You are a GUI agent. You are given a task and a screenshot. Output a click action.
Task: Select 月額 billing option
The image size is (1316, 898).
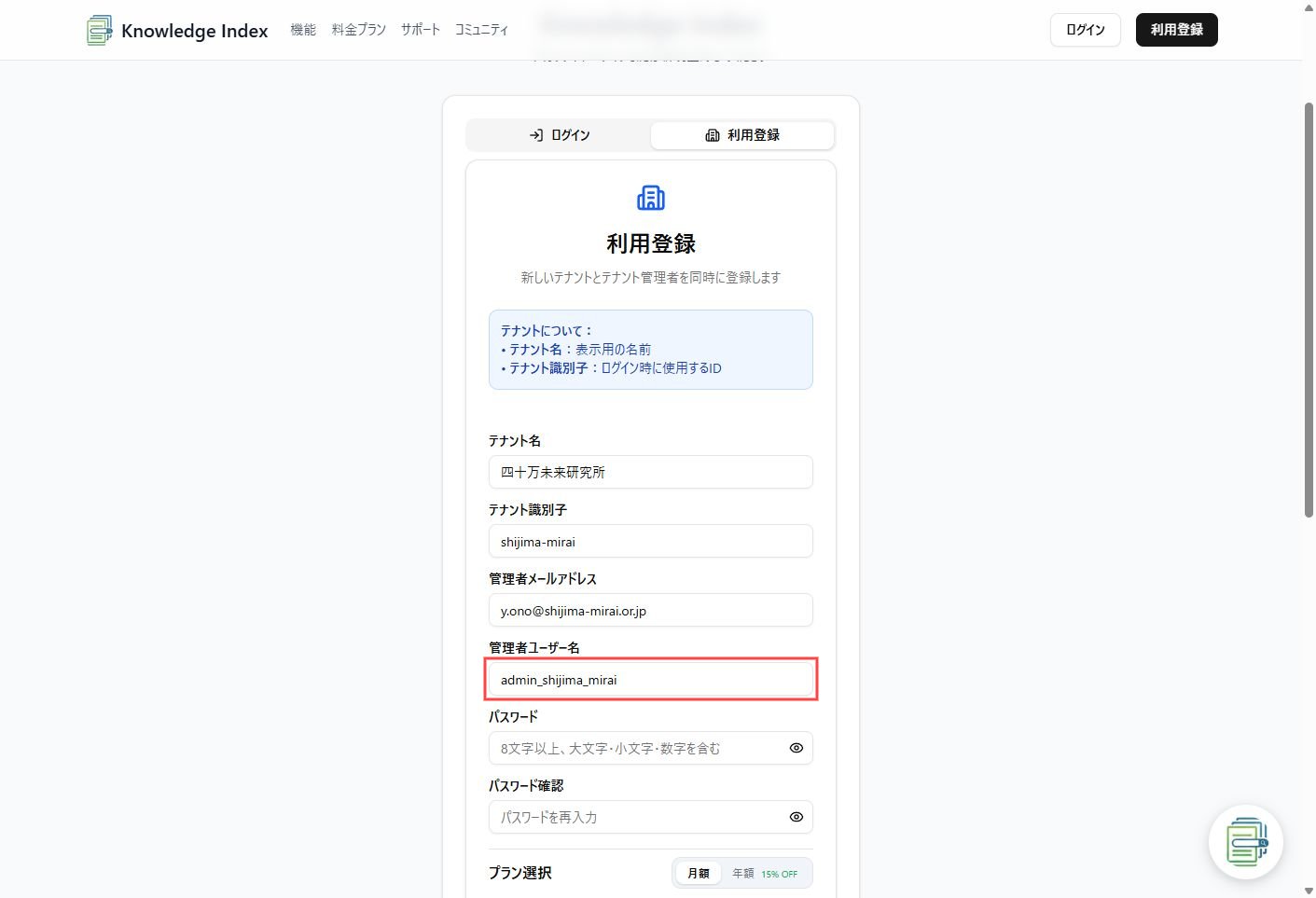point(699,874)
